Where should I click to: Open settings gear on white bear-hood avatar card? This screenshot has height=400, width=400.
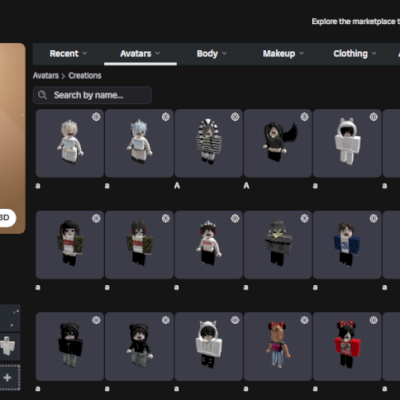pyautogui.click(x=374, y=117)
